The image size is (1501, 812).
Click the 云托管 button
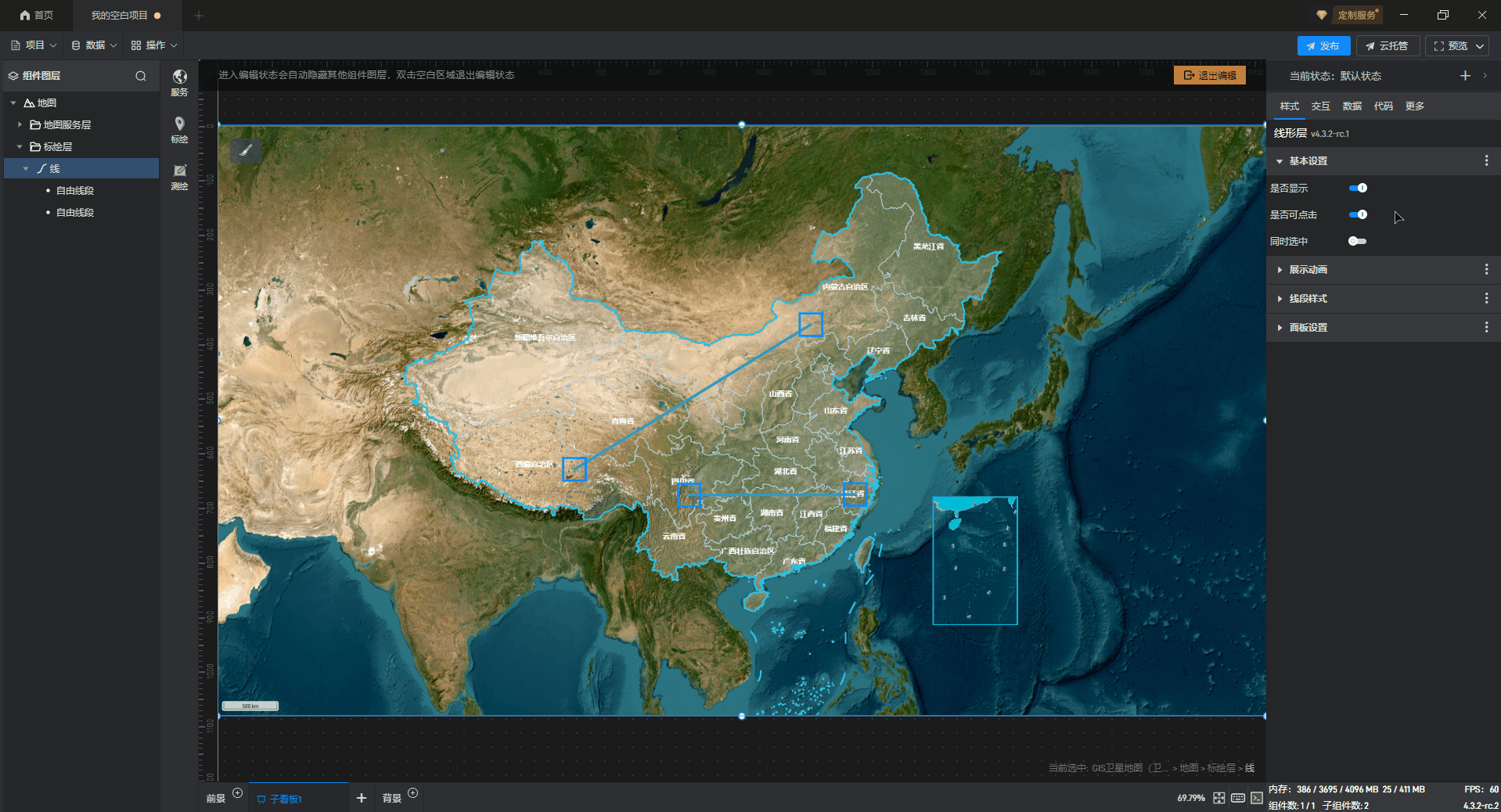(1388, 45)
